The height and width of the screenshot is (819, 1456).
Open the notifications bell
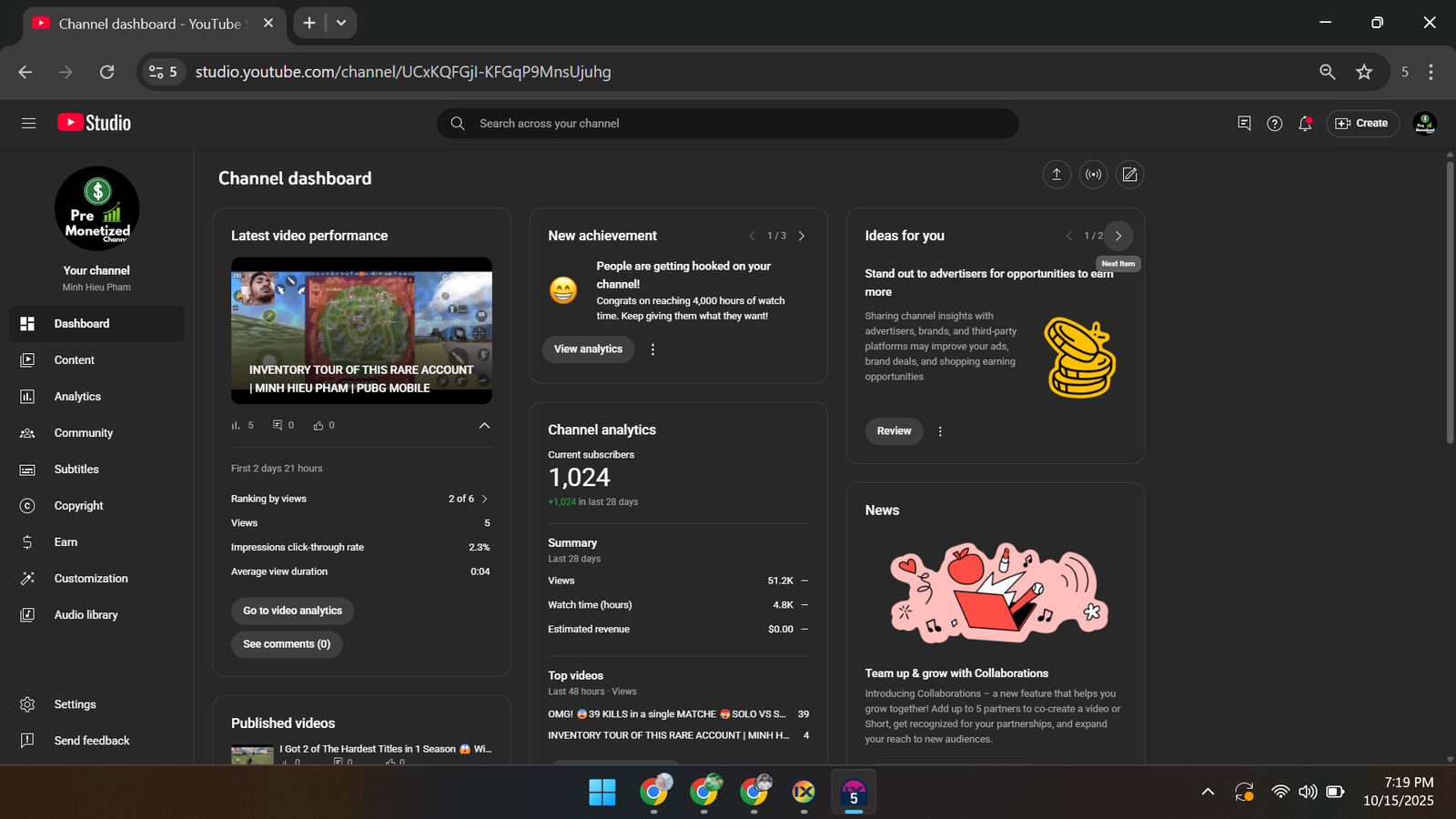click(1305, 124)
